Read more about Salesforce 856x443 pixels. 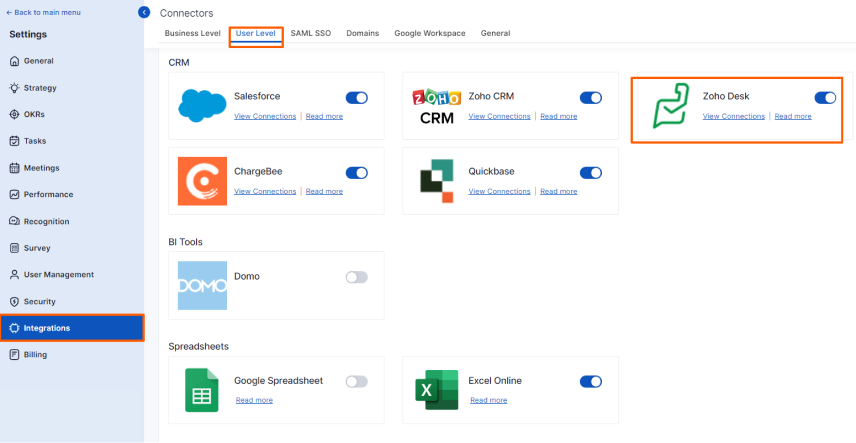(324, 116)
